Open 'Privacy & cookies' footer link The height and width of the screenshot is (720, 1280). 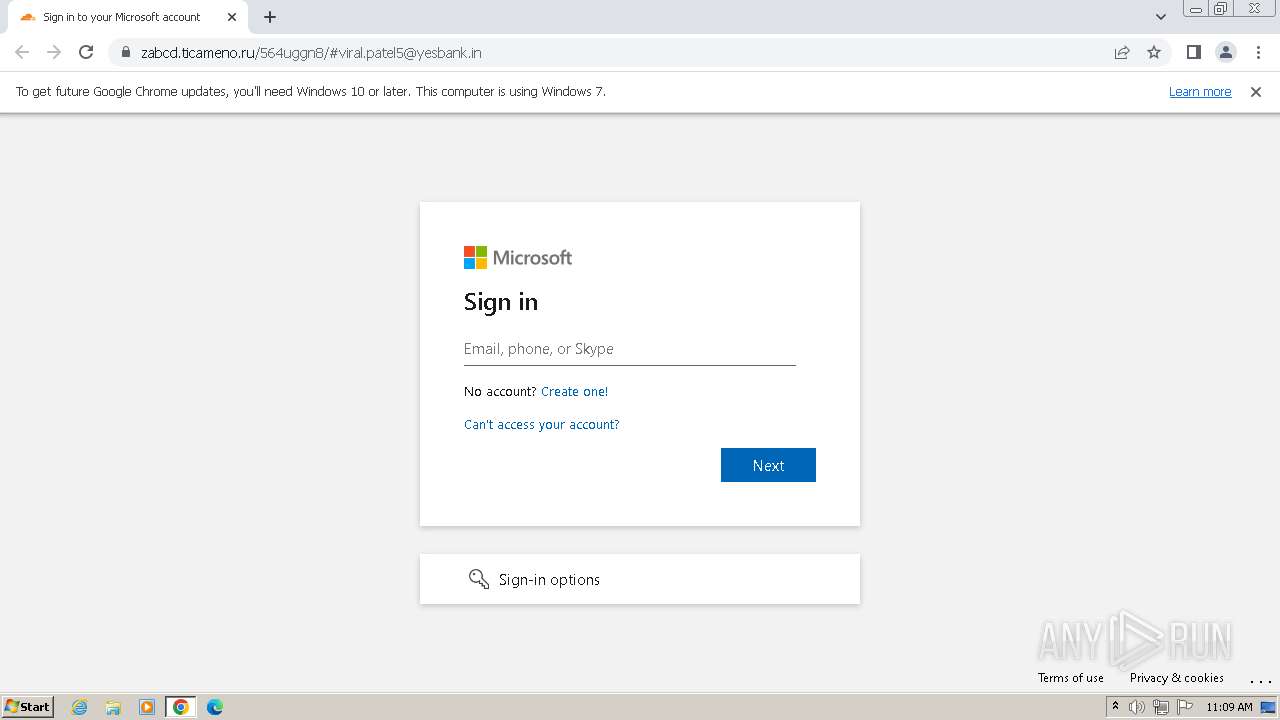[1177, 677]
